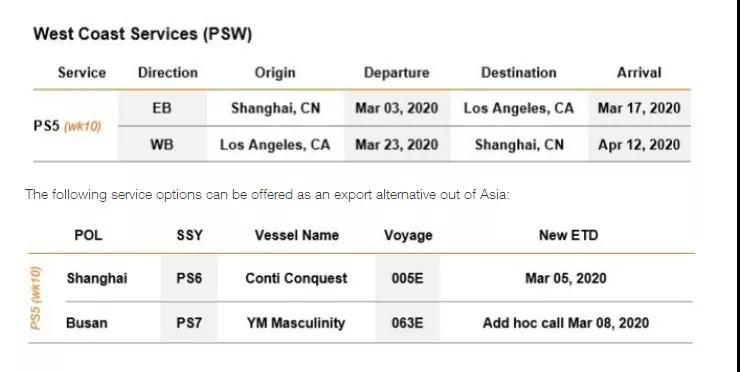Select the EB direction cell

point(162,108)
